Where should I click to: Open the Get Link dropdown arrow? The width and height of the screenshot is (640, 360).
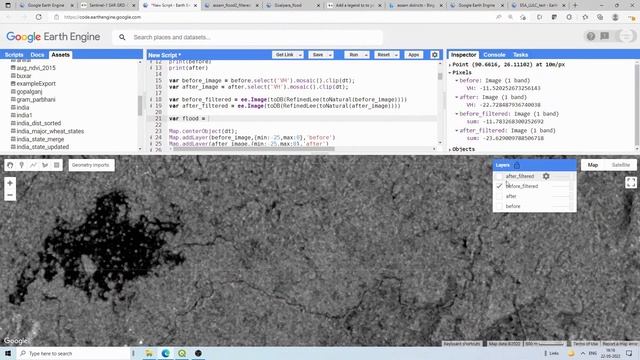click(300, 55)
